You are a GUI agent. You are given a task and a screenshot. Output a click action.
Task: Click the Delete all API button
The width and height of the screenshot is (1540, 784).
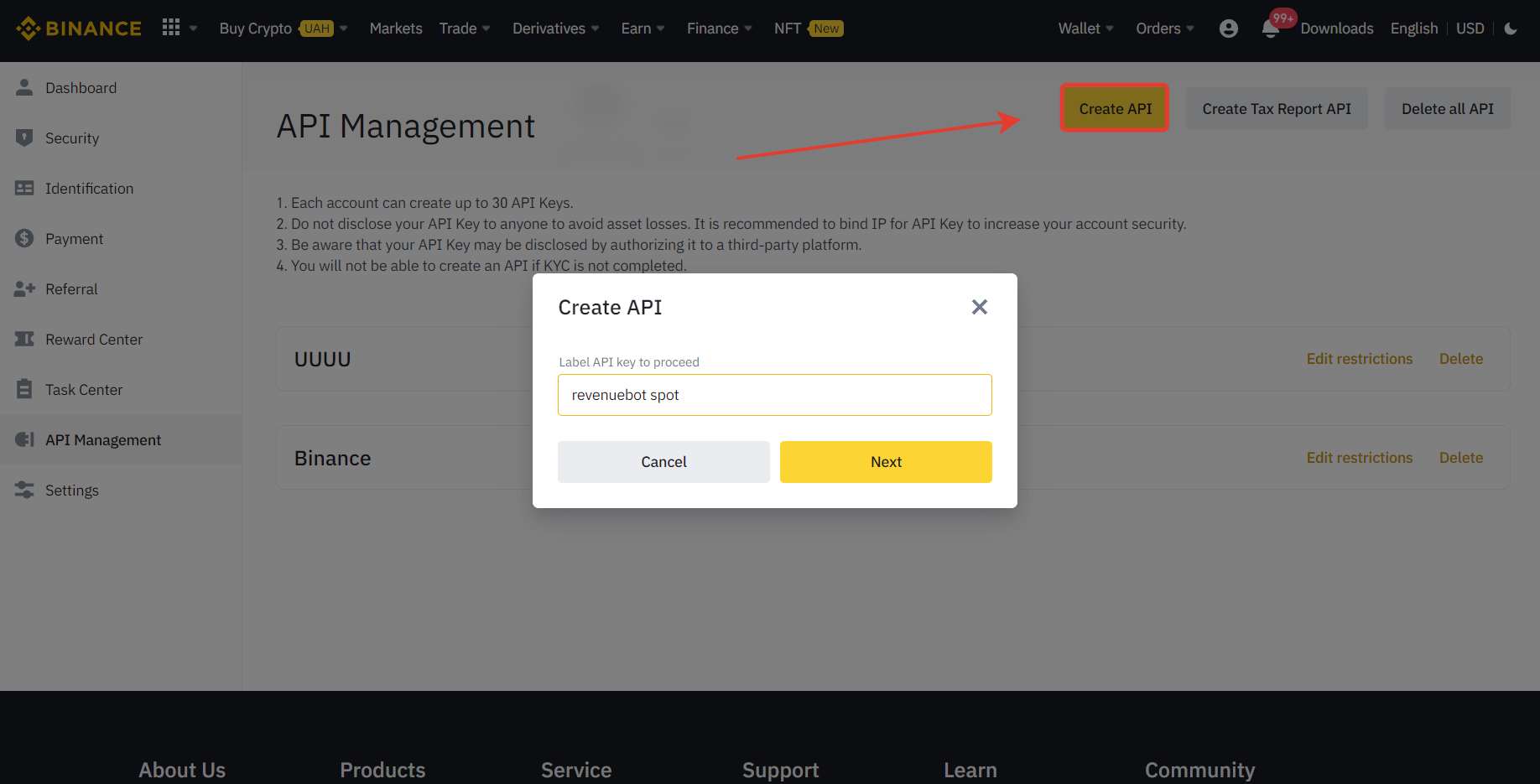tap(1447, 108)
